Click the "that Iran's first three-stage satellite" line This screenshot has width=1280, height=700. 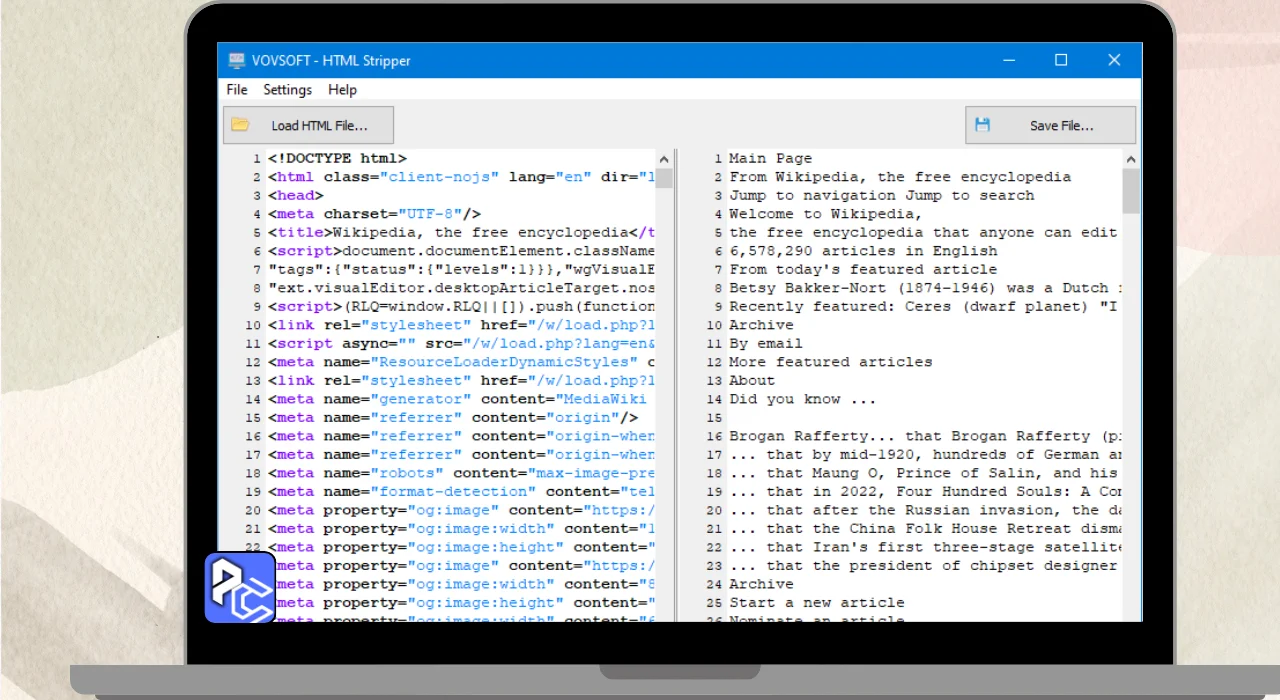925,546
